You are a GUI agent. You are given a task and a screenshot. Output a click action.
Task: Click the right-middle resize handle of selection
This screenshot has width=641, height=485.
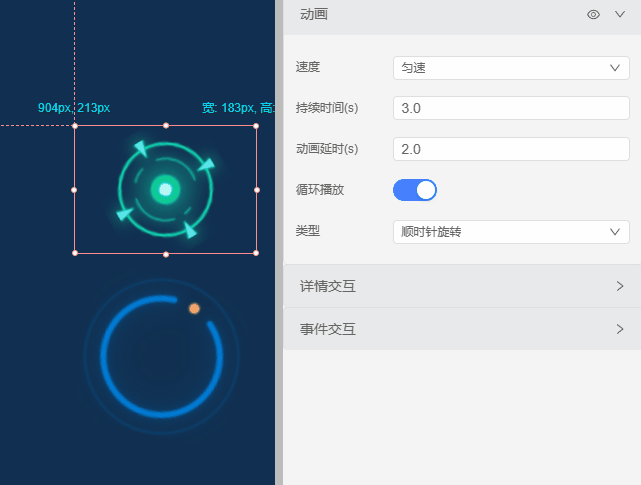click(x=257, y=189)
